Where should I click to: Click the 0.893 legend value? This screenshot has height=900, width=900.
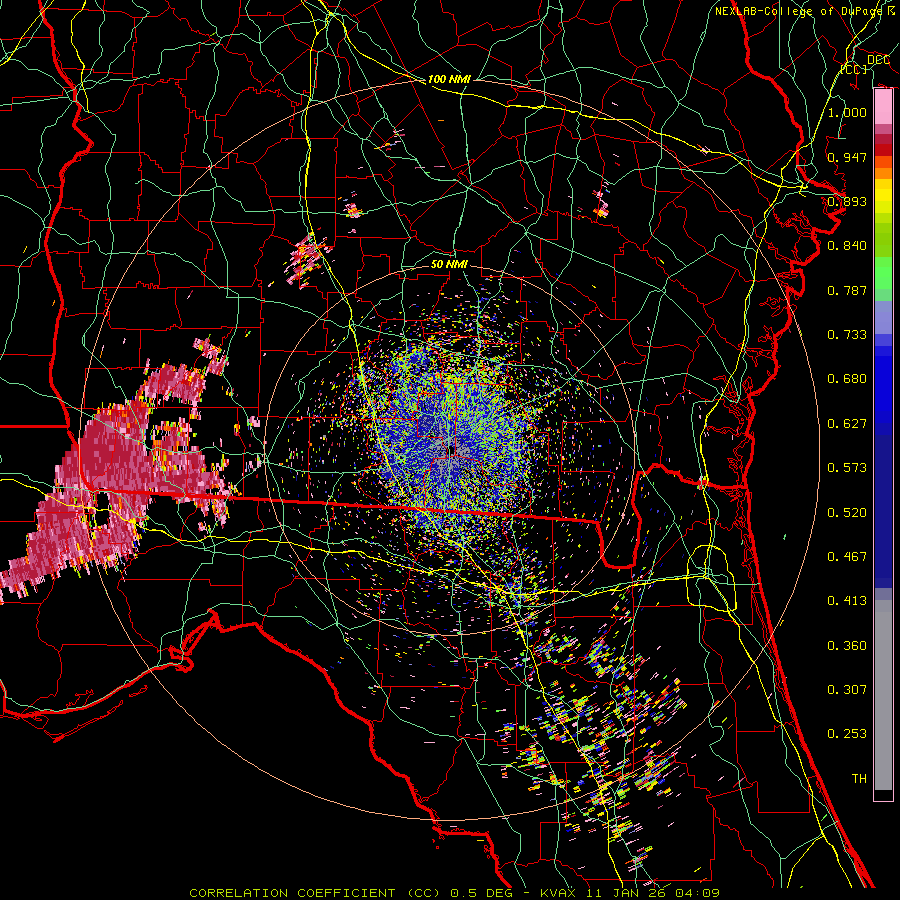tap(847, 201)
